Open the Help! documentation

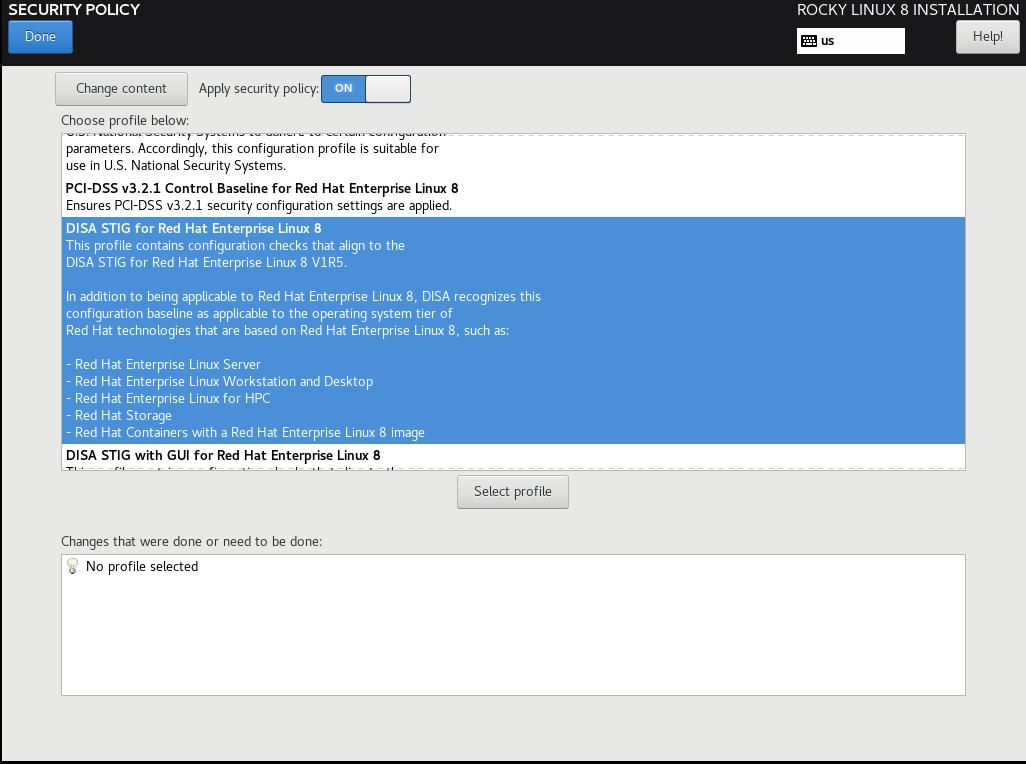click(x=986, y=37)
